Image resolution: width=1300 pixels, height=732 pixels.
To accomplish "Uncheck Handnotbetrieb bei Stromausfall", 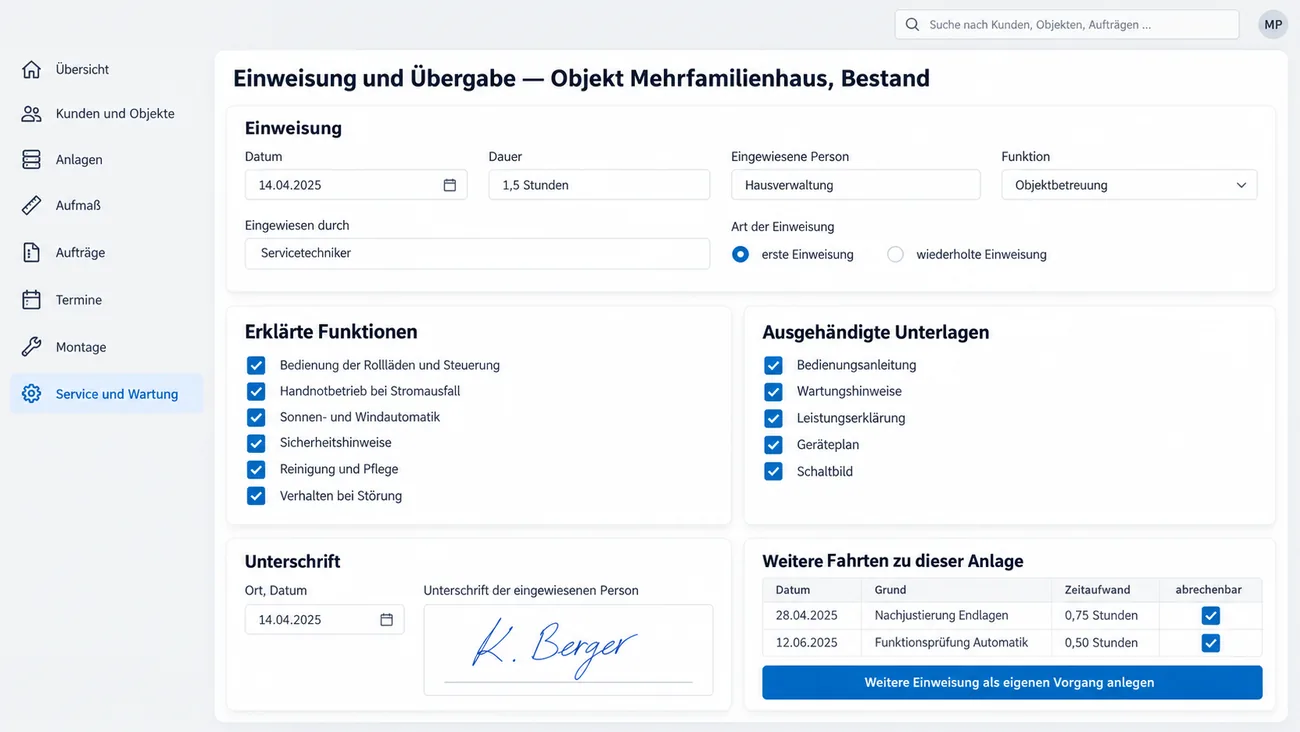I will coord(256,391).
